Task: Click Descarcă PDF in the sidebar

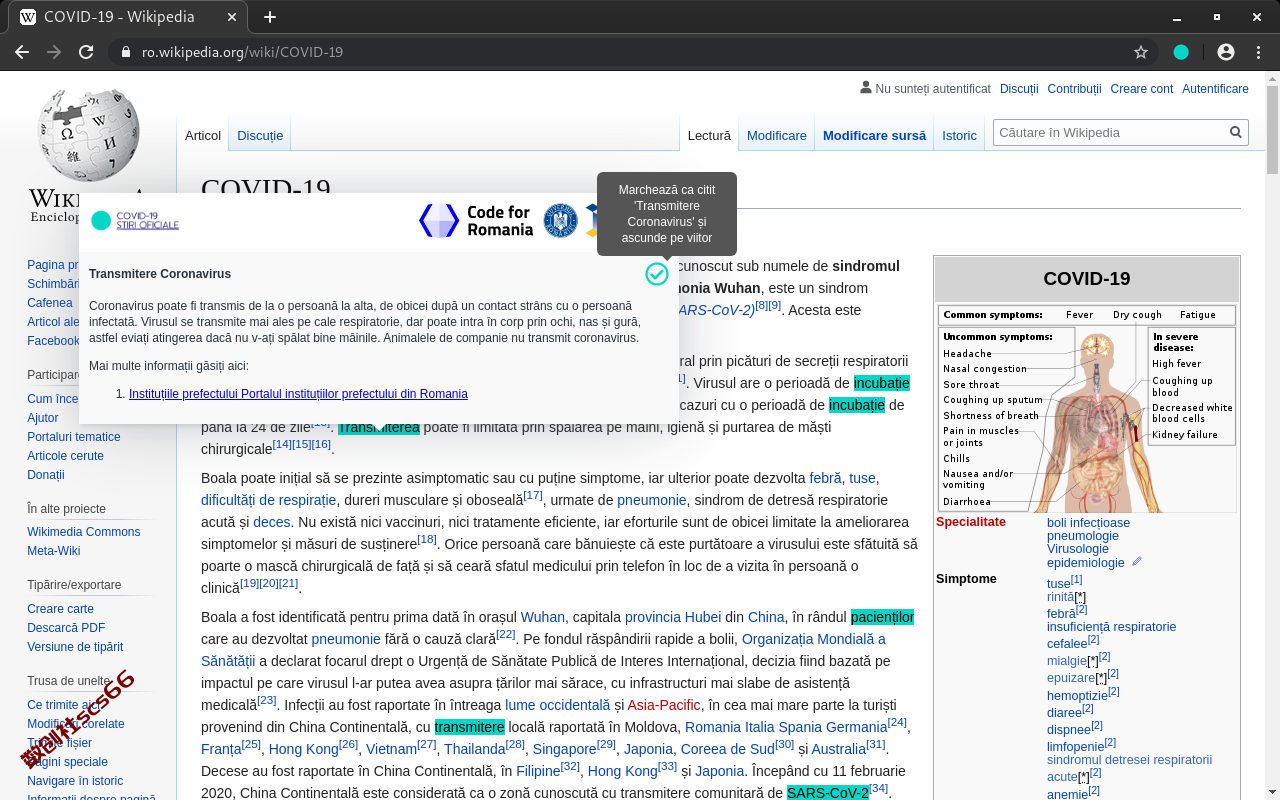Action: click(x=66, y=628)
